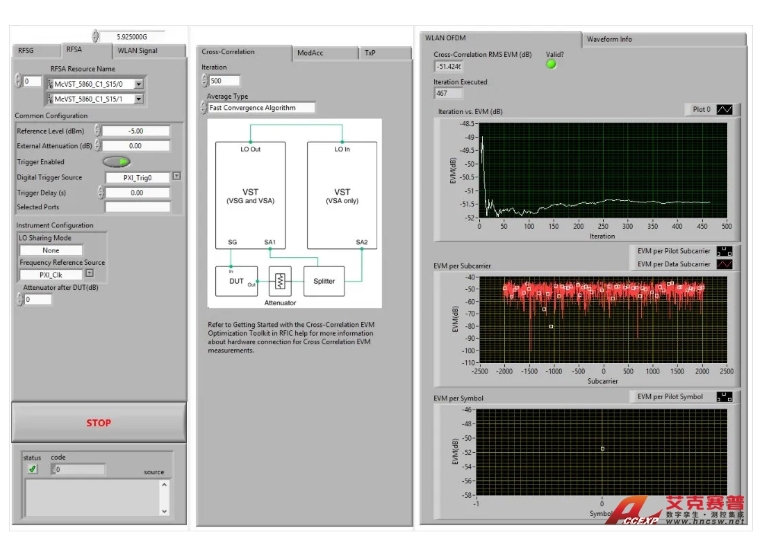
Task: Click the Attenuator symbol in the diagram
Action: tap(281, 281)
